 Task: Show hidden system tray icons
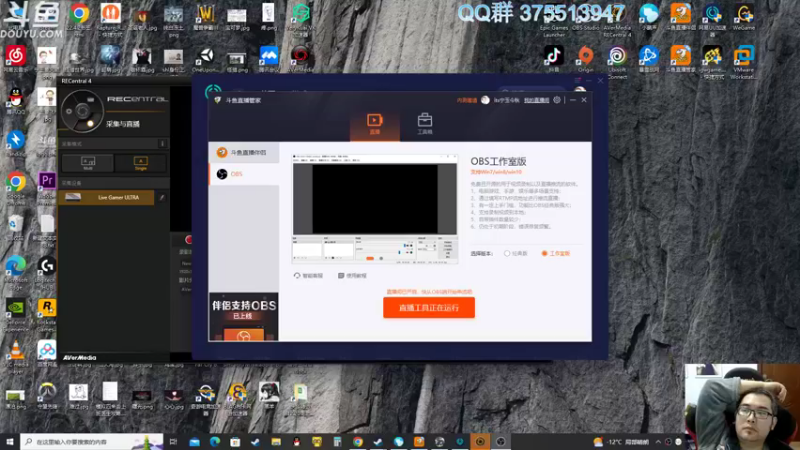[658, 442]
